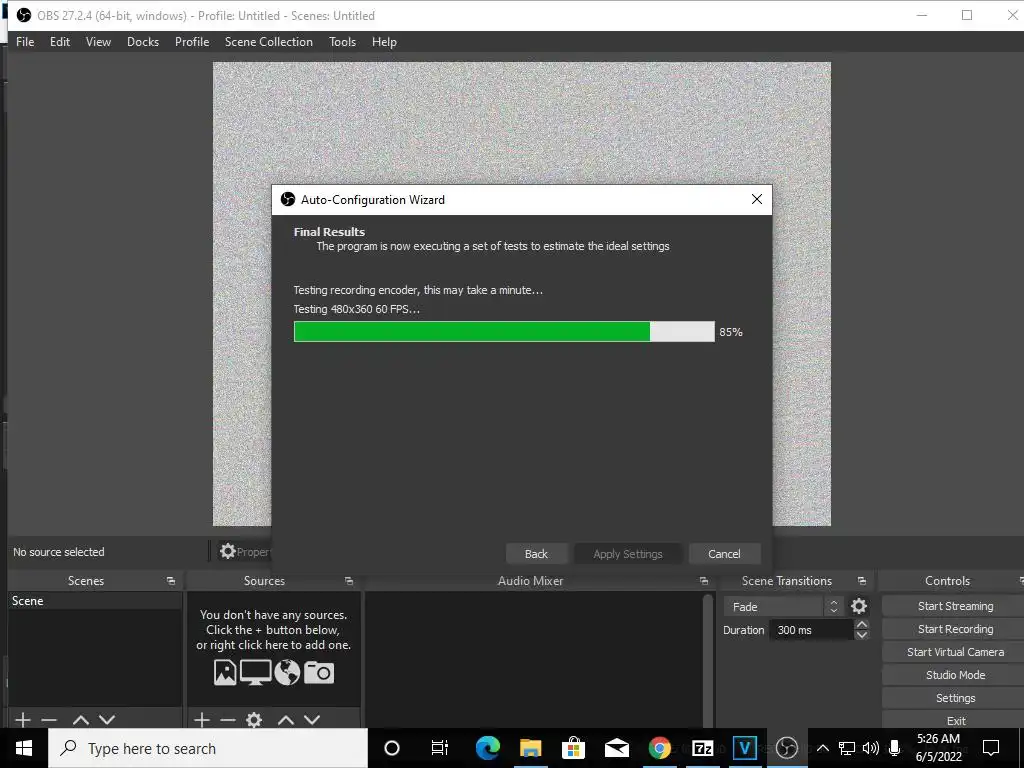Click the OBS icon in the taskbar
Screen dimensions: 1024x768
pos(787,748)
